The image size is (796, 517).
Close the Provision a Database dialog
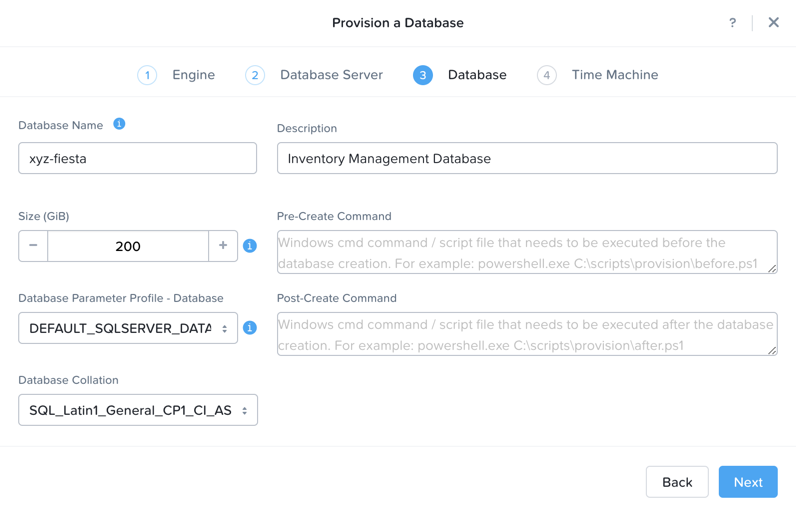click(x=773, y=22)
